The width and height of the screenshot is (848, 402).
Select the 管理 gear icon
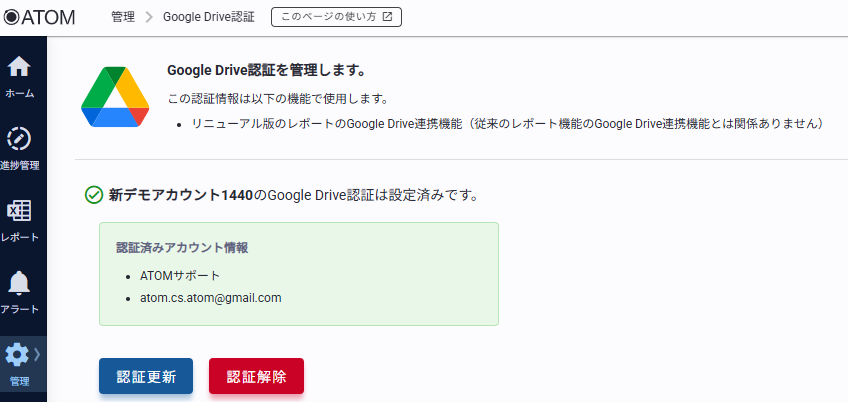click(x=17, y=355)
